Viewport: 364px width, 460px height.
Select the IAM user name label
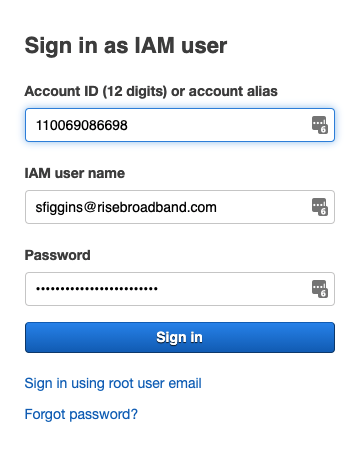(75, 173)
